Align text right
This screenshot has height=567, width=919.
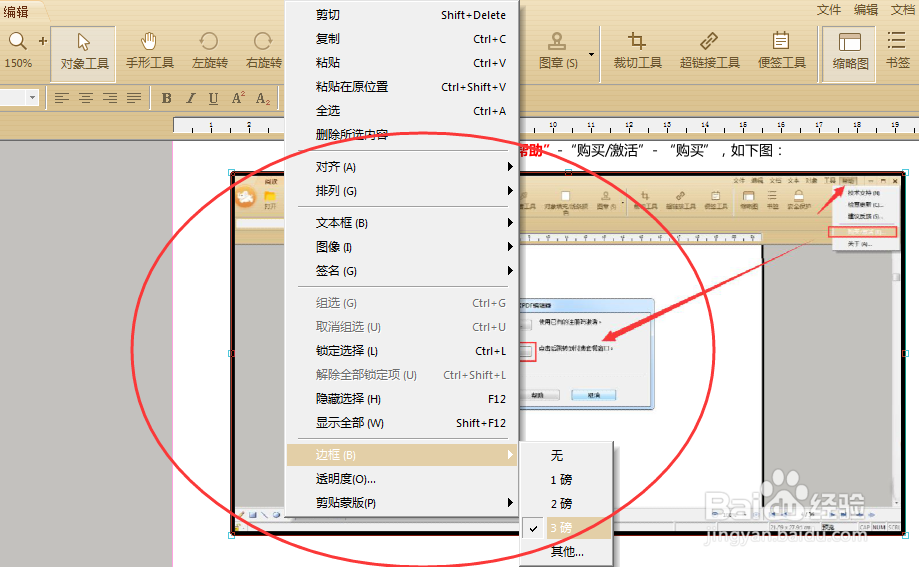coord(110,98)
